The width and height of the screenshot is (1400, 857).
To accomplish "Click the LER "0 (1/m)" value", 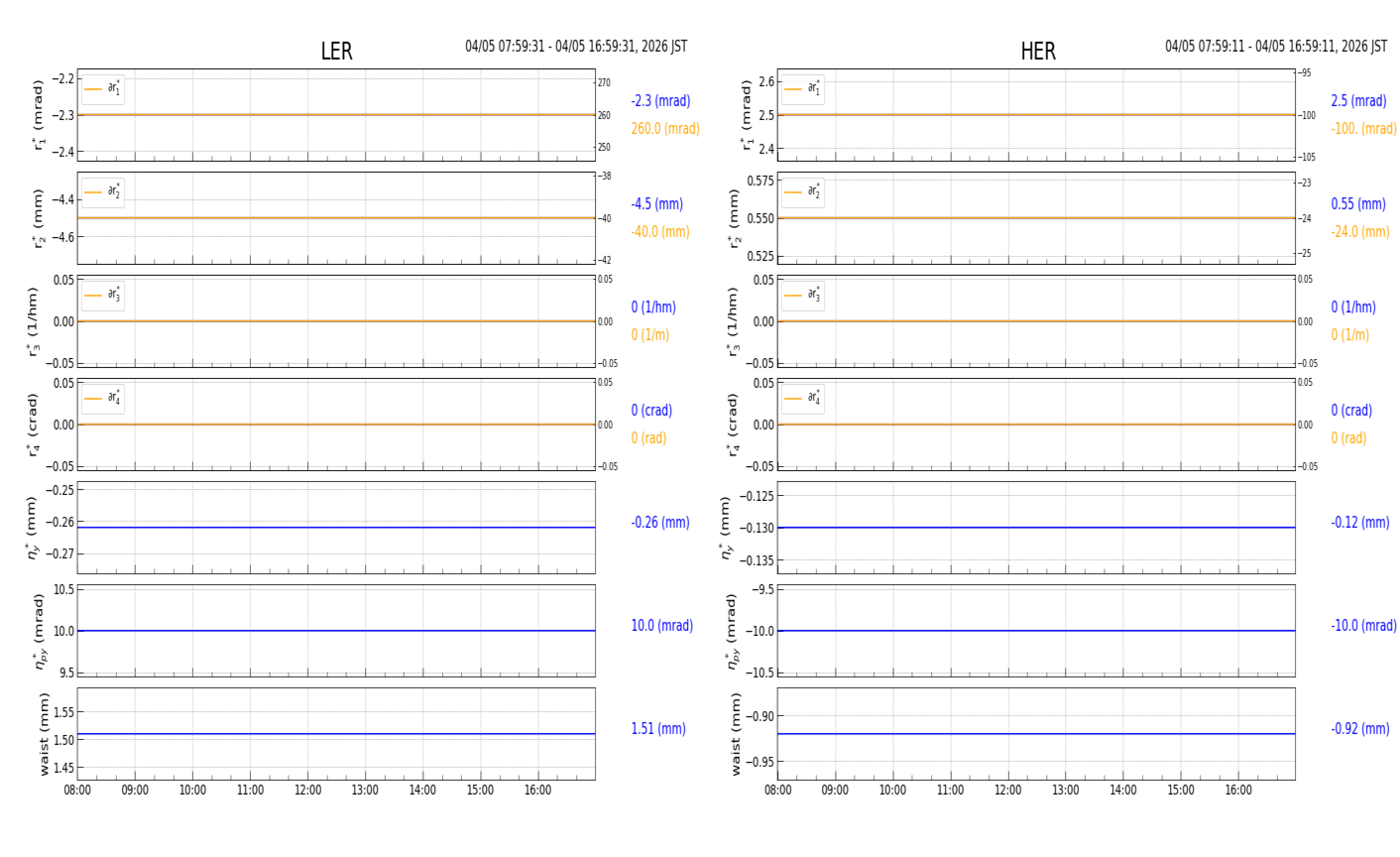I will (649, 335).
